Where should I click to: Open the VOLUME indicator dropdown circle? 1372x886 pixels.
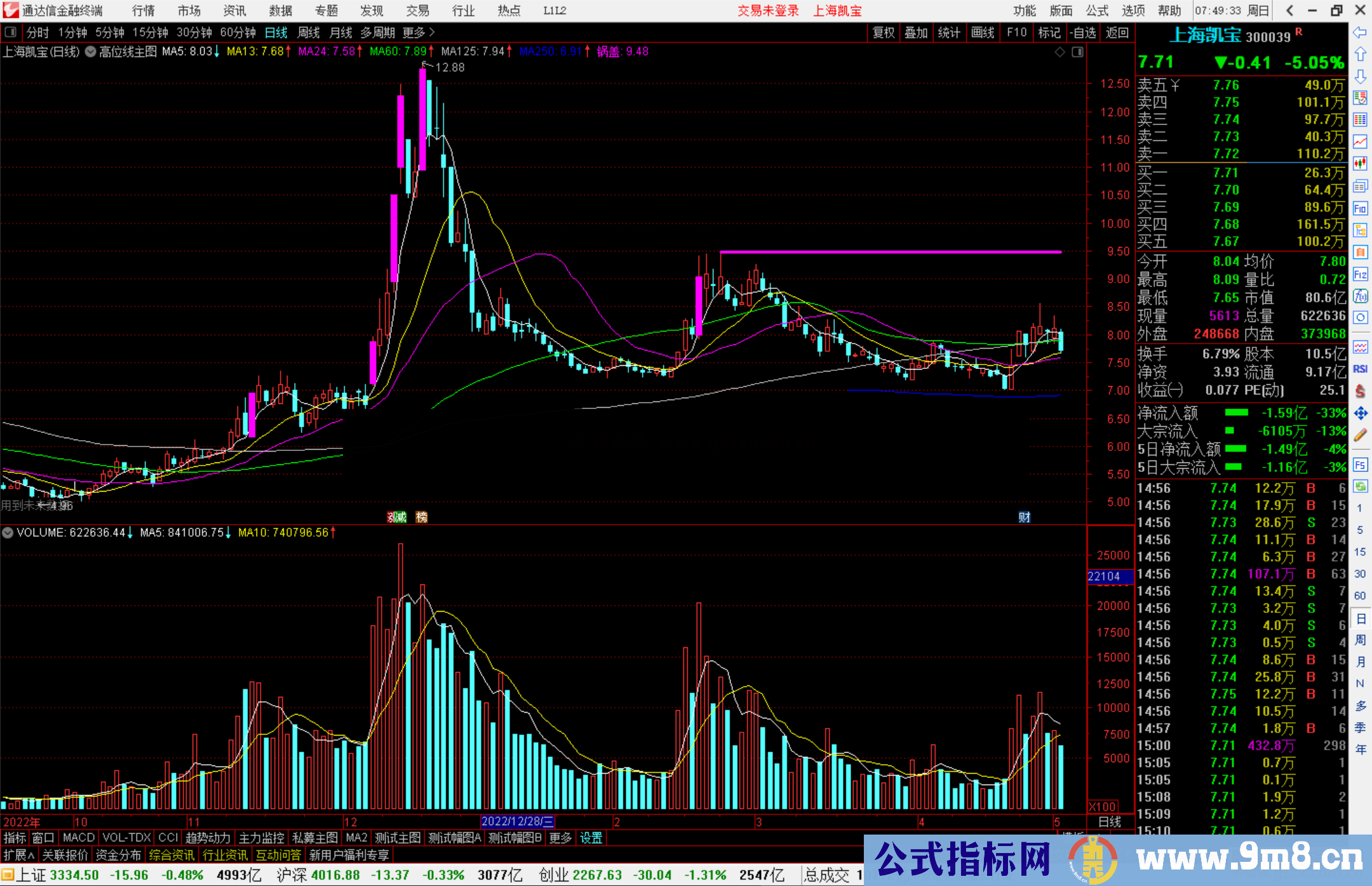pos(8,533)
